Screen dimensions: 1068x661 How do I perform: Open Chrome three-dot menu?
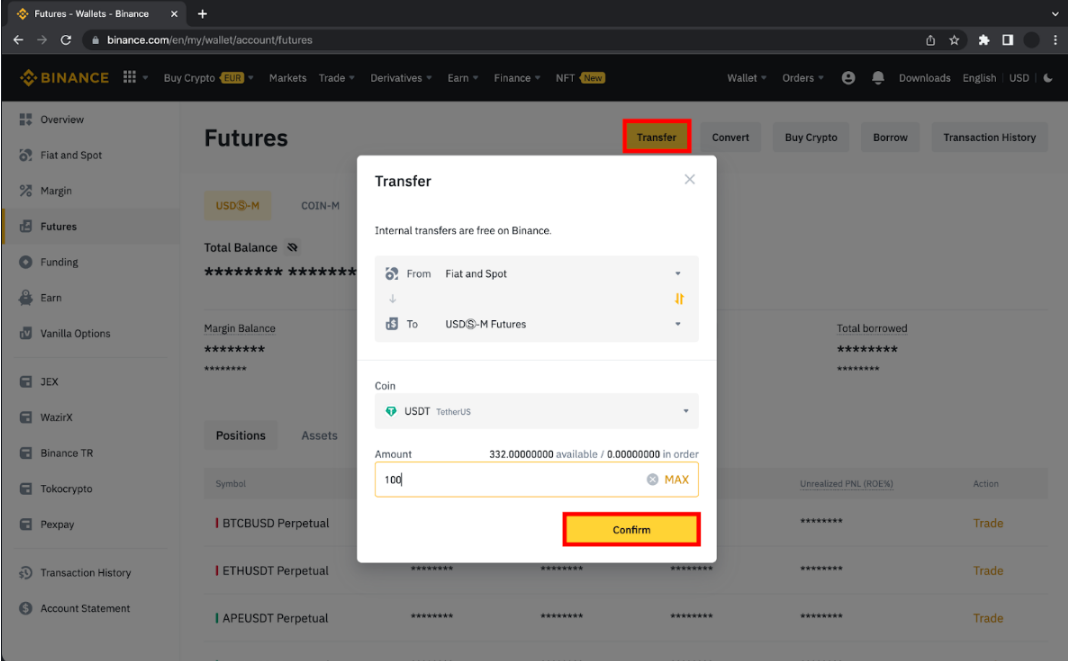tap(1055, 40)
